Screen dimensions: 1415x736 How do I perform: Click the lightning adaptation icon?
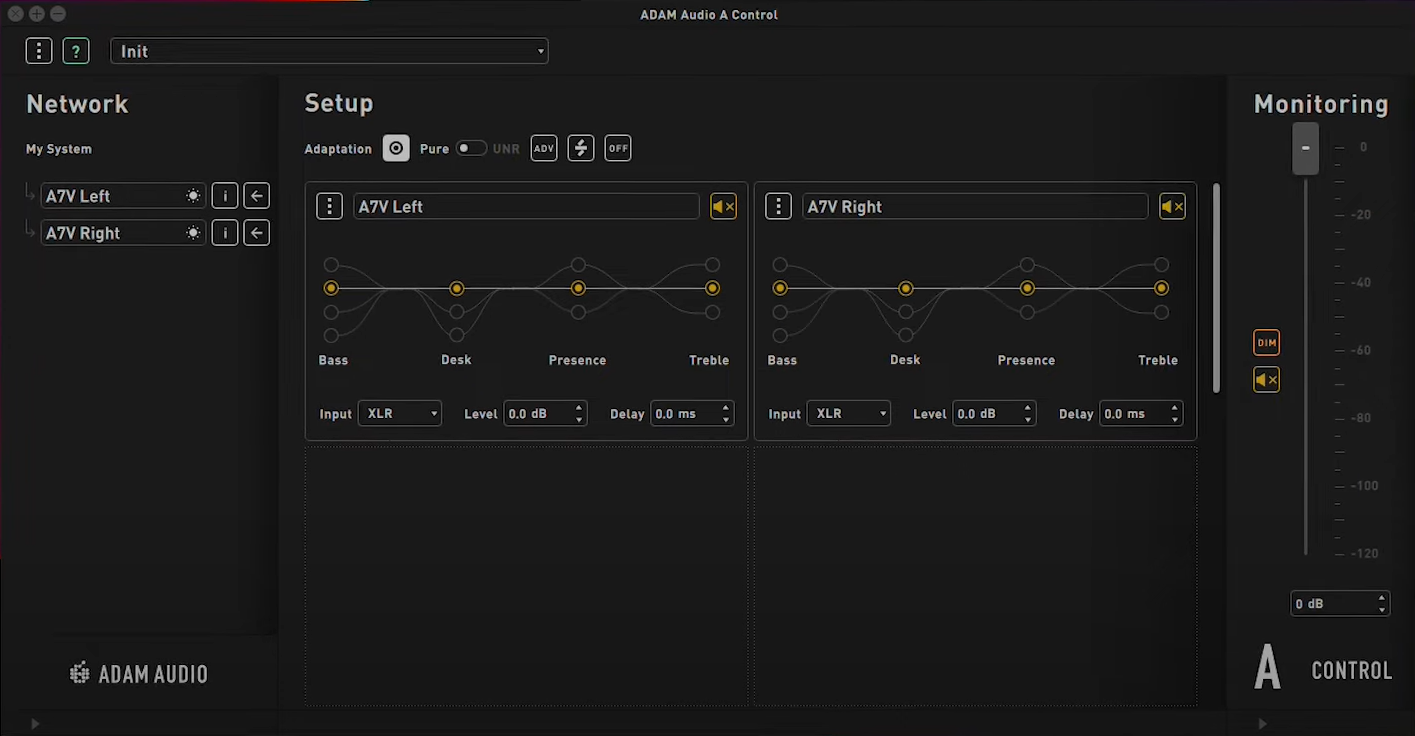(x=580, y=147)
